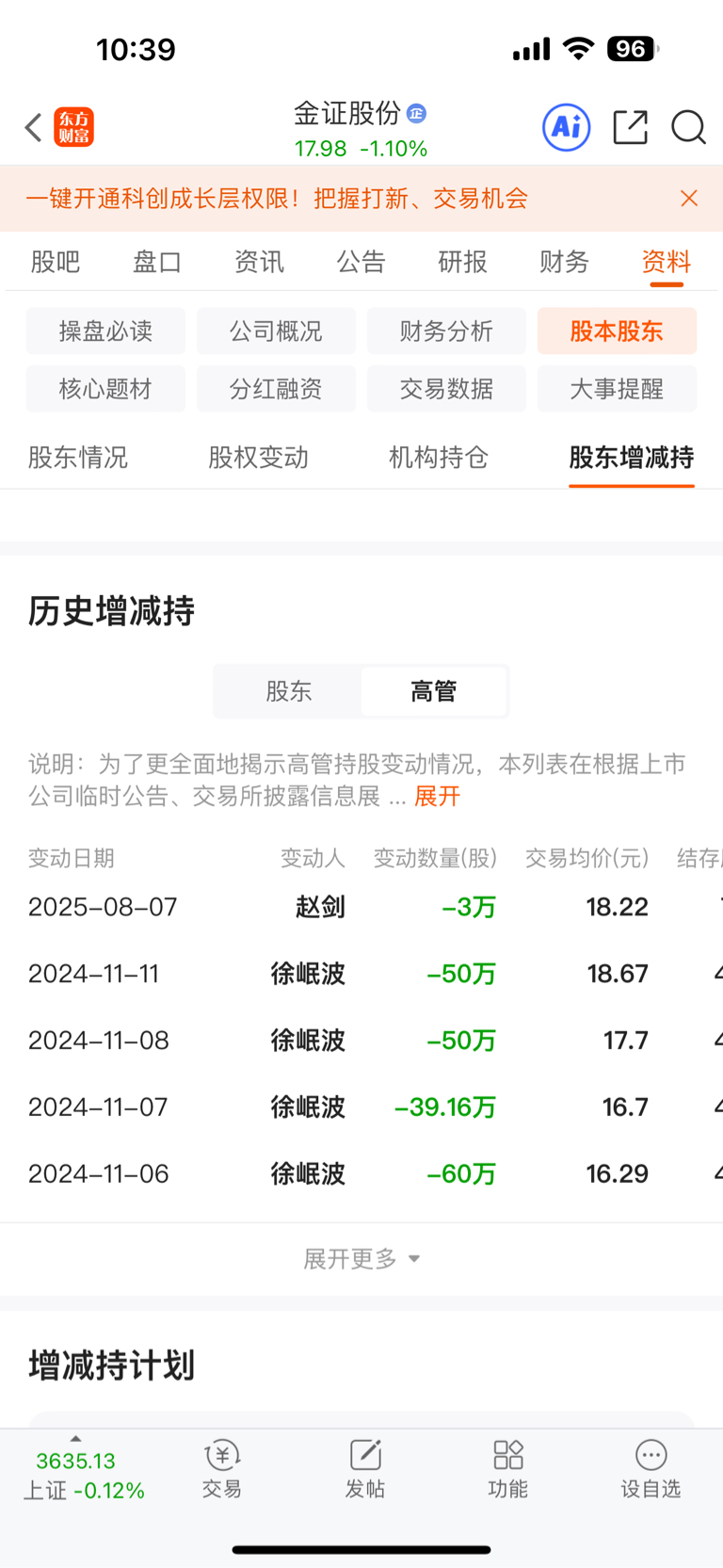Tap the share/export icon
The image size is (723, 1568).
630,126
